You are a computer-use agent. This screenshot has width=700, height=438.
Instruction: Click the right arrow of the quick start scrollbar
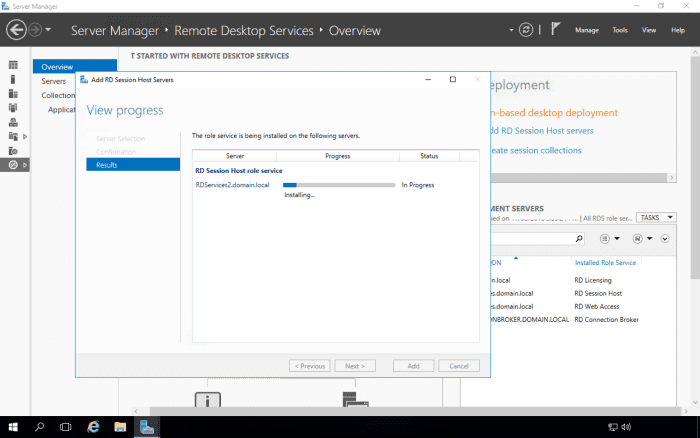671,178
